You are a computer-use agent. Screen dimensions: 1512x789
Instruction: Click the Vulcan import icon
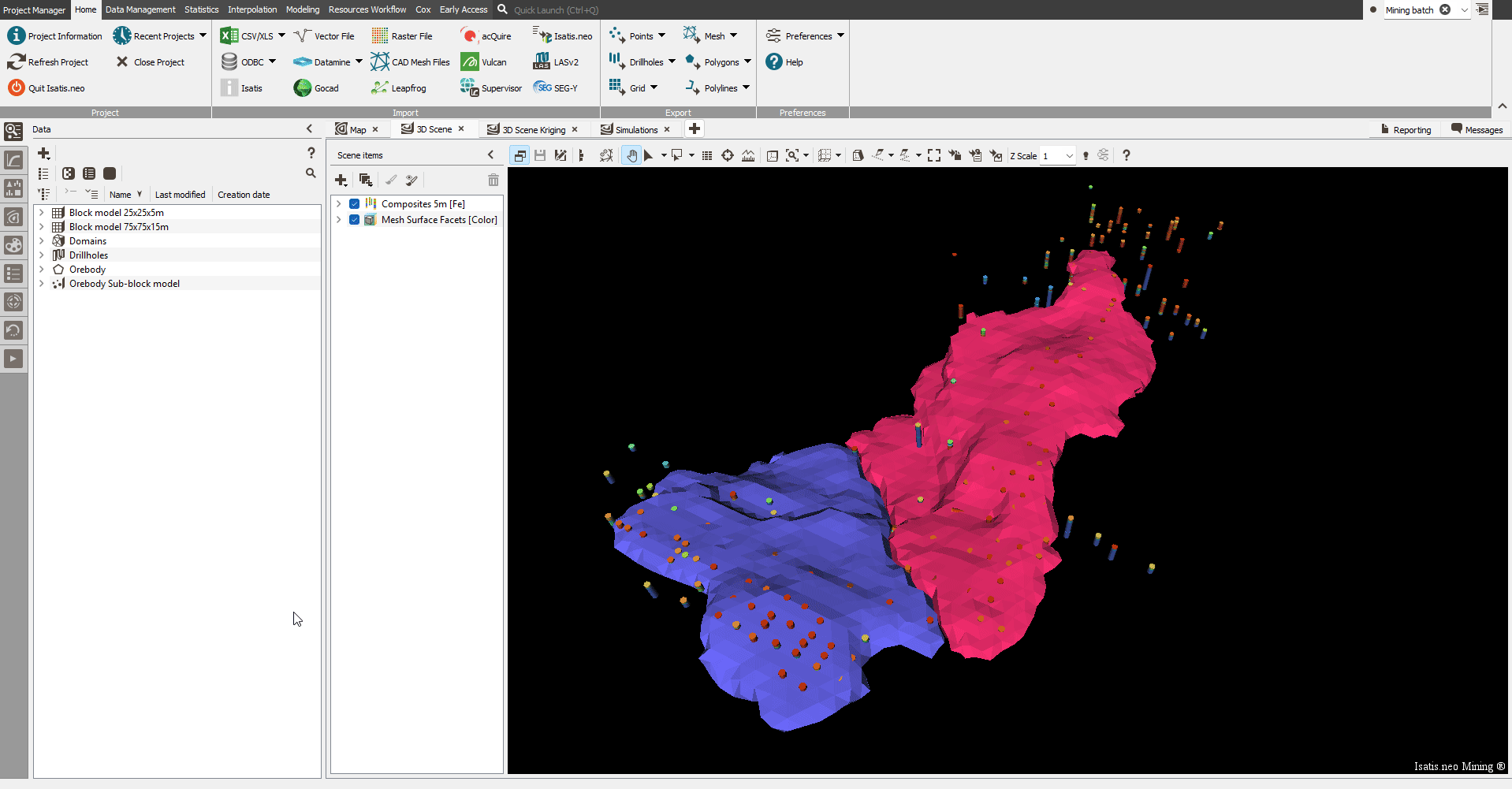point(470,62)
